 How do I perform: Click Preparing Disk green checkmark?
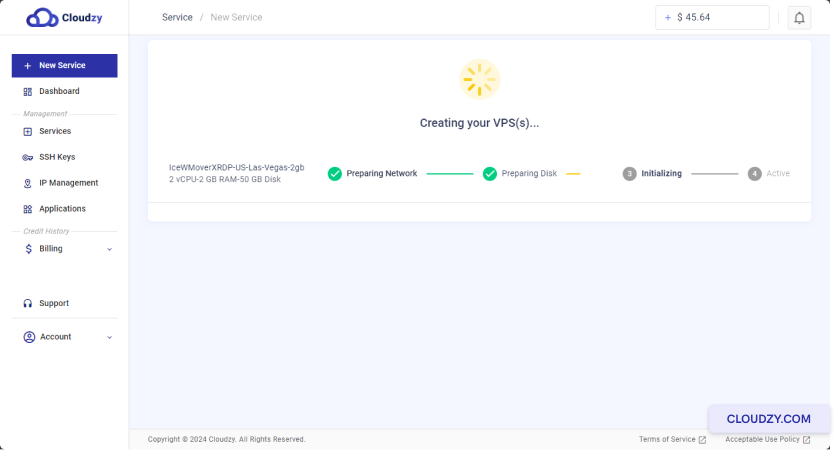[489, 174]
